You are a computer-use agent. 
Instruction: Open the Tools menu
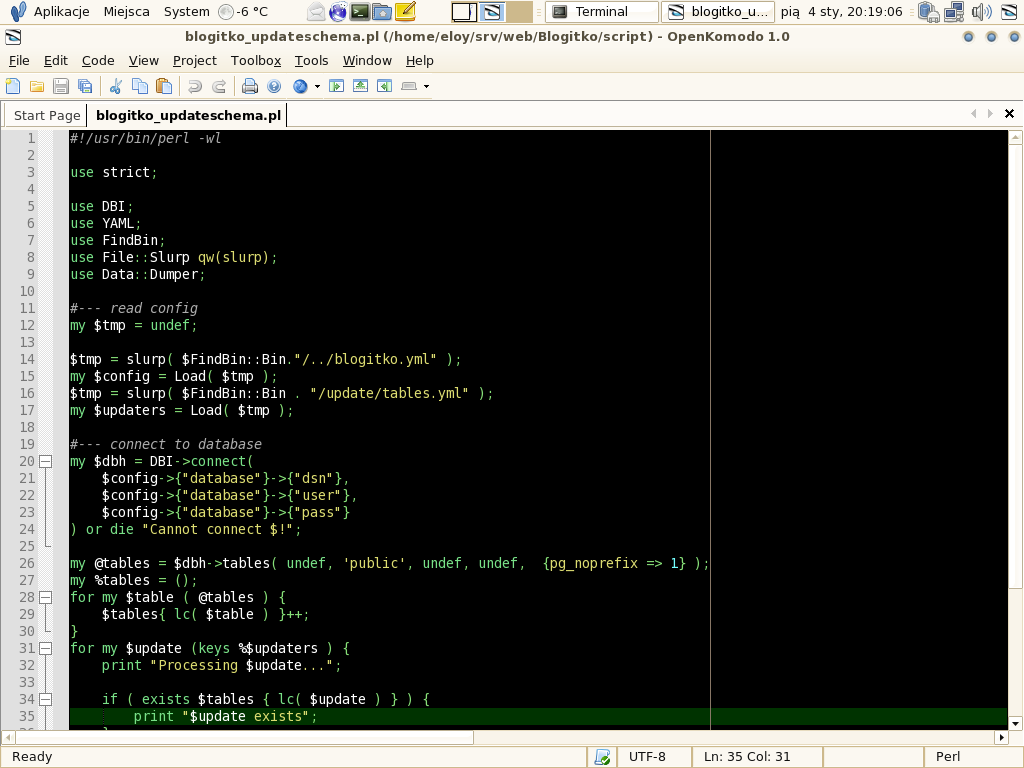311,61
